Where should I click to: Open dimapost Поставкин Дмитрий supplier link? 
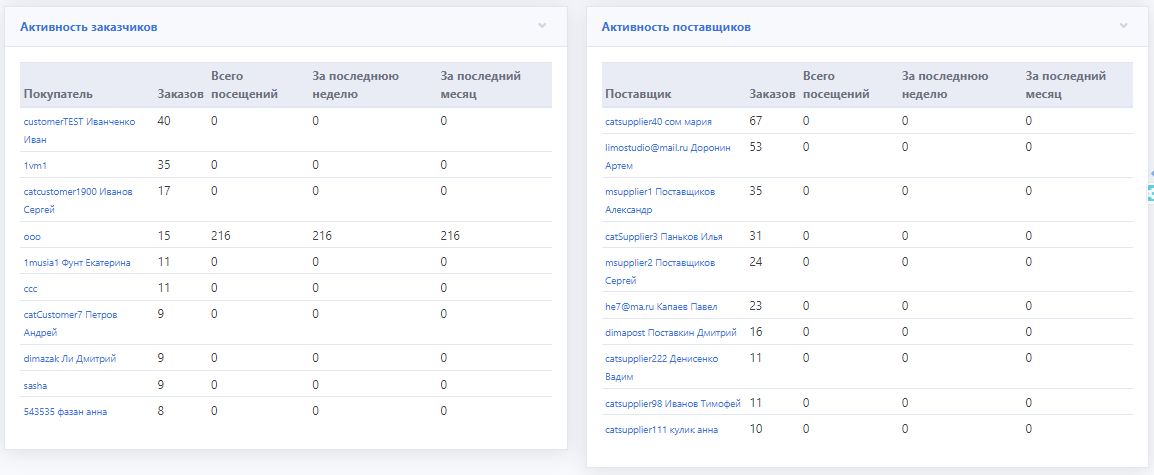[671, 332]
